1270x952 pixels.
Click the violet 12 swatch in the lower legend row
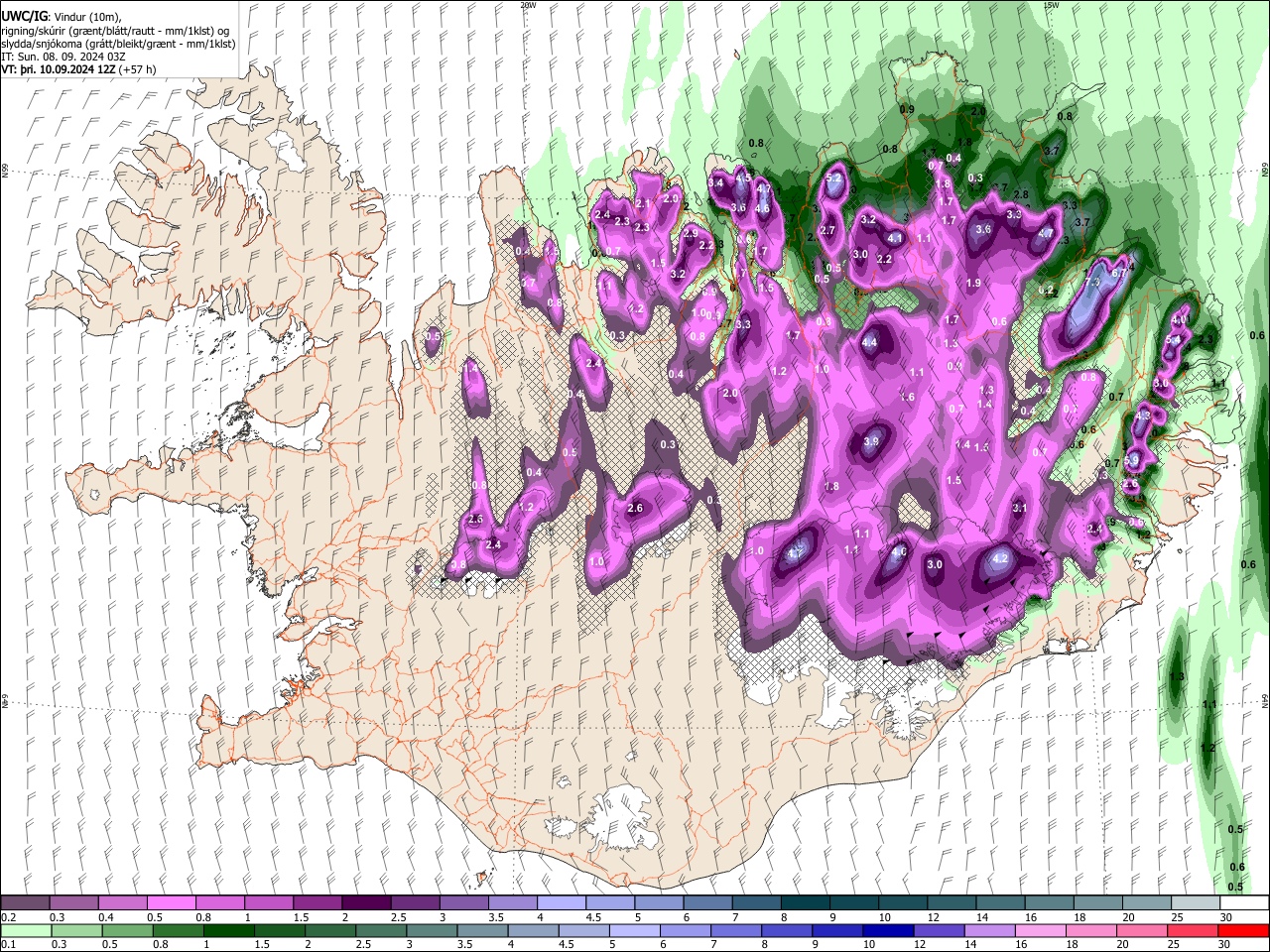tap(938, 931)
